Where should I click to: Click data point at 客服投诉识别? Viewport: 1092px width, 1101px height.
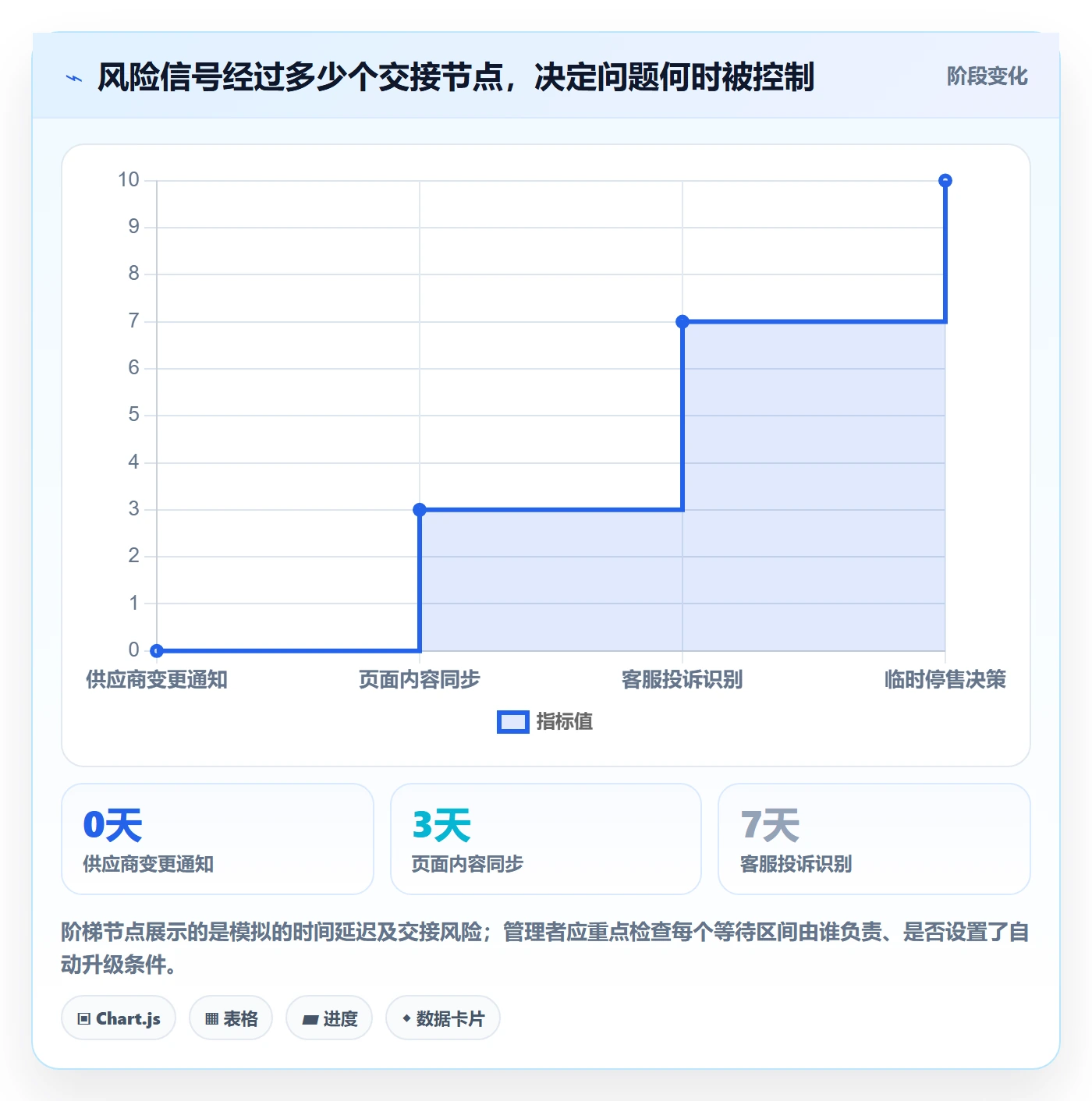pyautogui.click(x=682, y=321)
